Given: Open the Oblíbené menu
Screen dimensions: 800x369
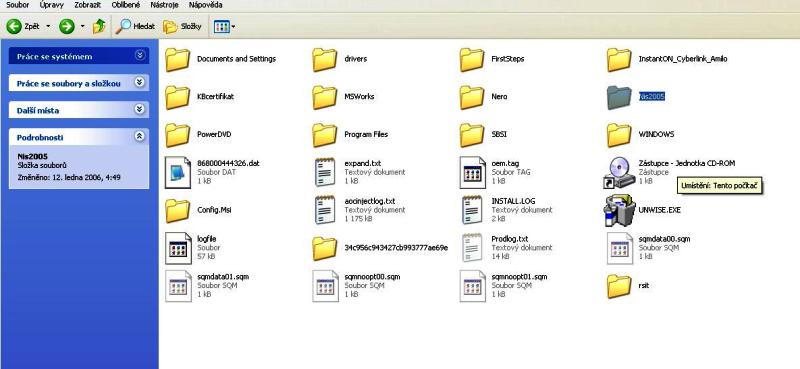Looking at the screenshot, I should tap(126, 5).
